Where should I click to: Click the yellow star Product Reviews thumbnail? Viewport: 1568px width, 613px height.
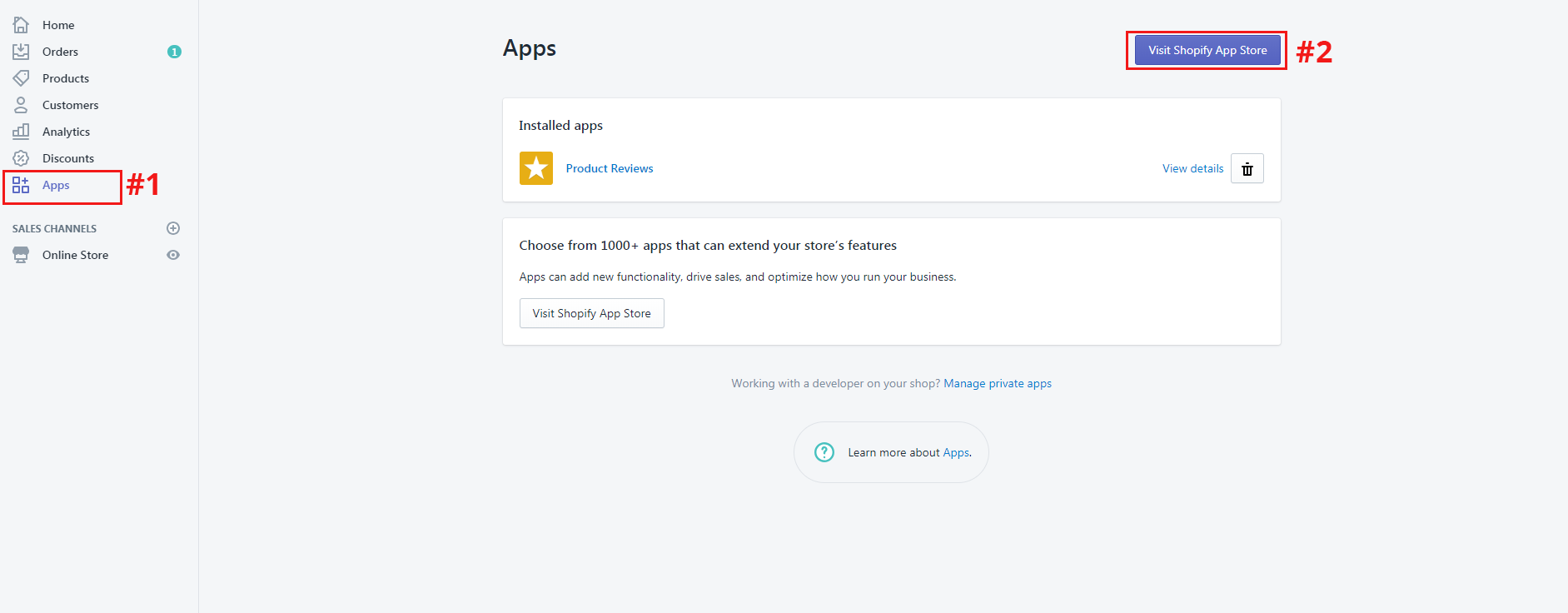(536, 168)
